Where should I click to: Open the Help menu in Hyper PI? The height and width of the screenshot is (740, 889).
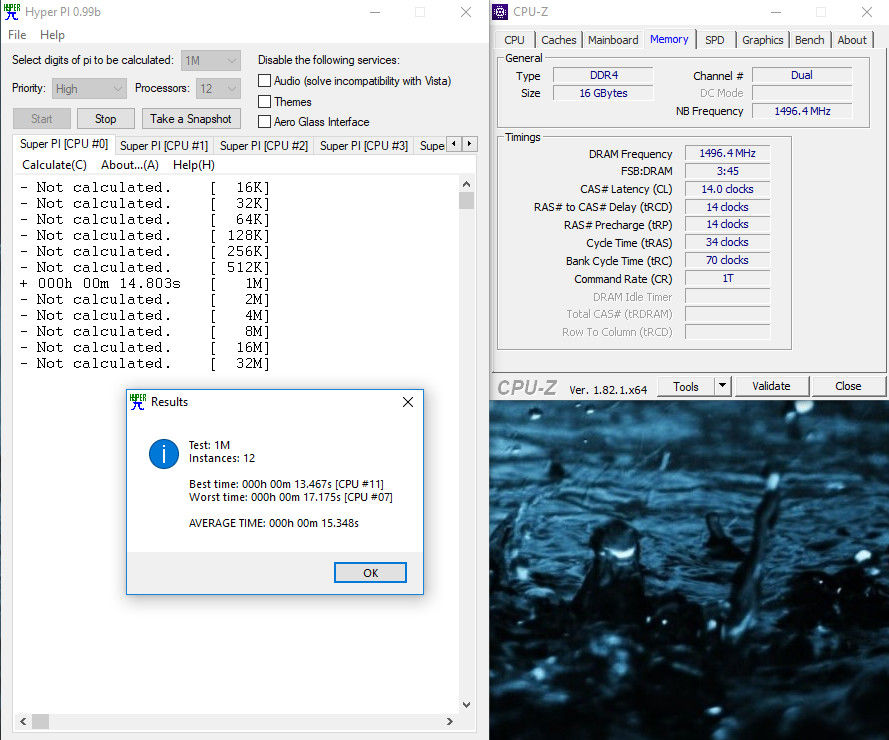pos(52,35)
